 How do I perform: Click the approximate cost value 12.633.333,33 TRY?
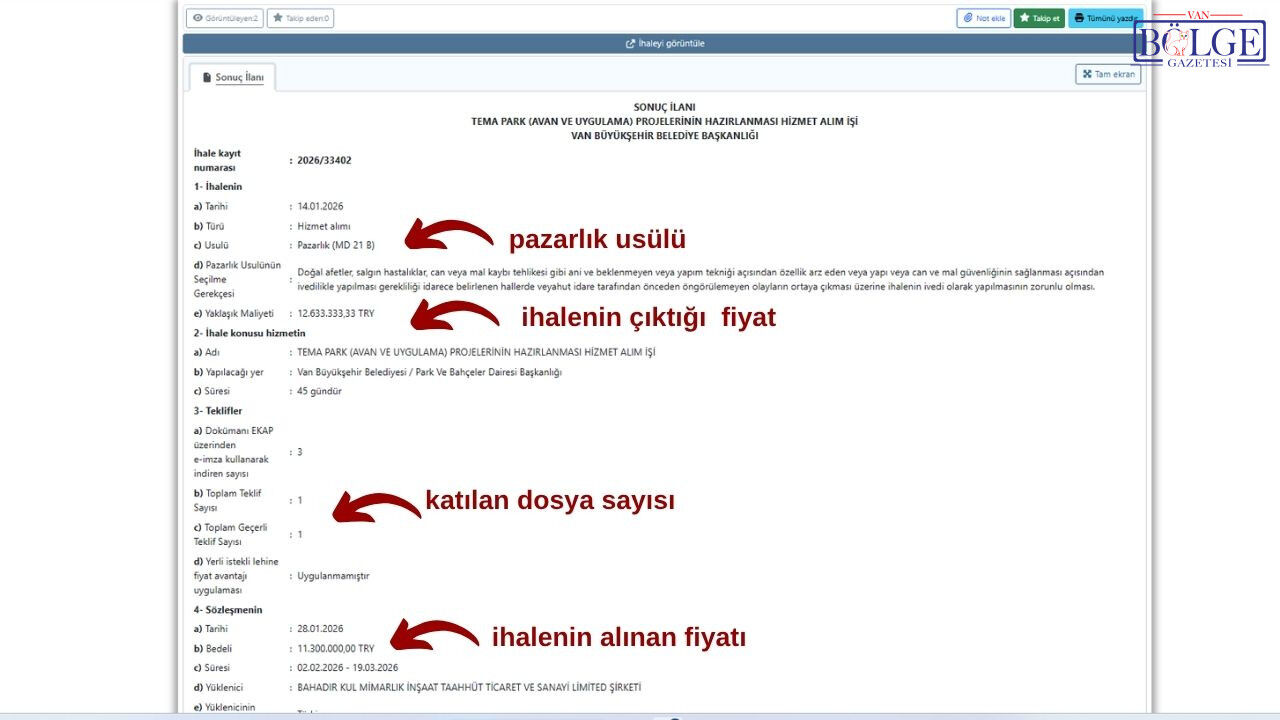[x=336, y=313]
